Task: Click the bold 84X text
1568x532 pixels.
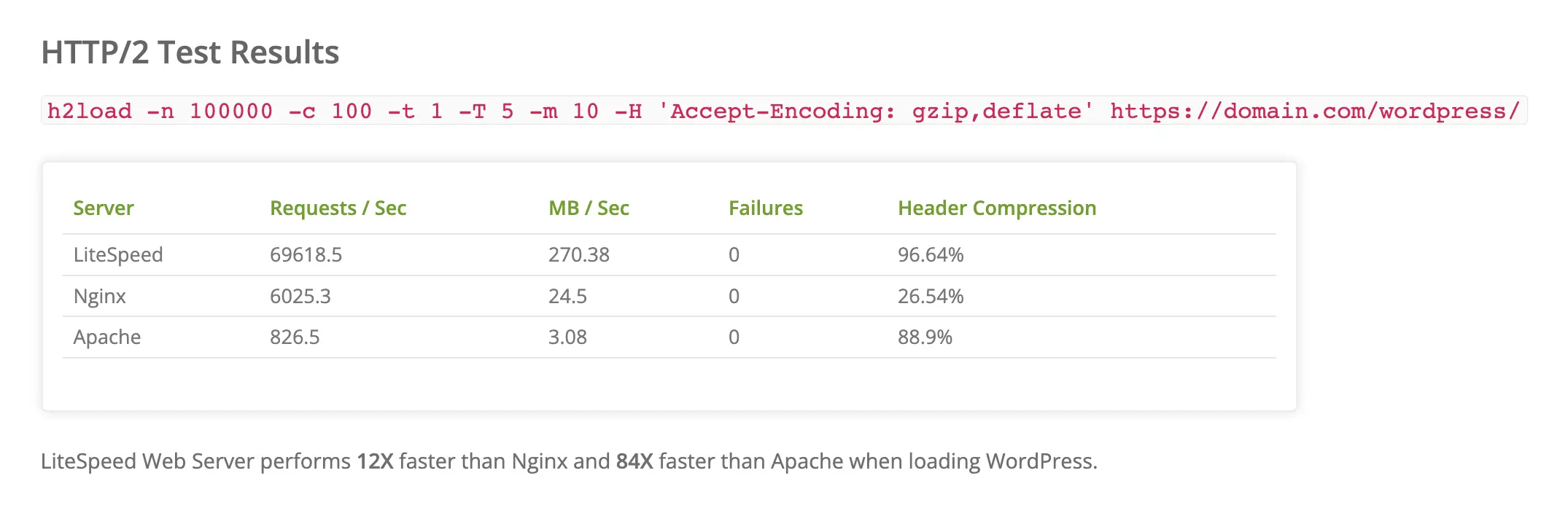Action: (634, 461)
